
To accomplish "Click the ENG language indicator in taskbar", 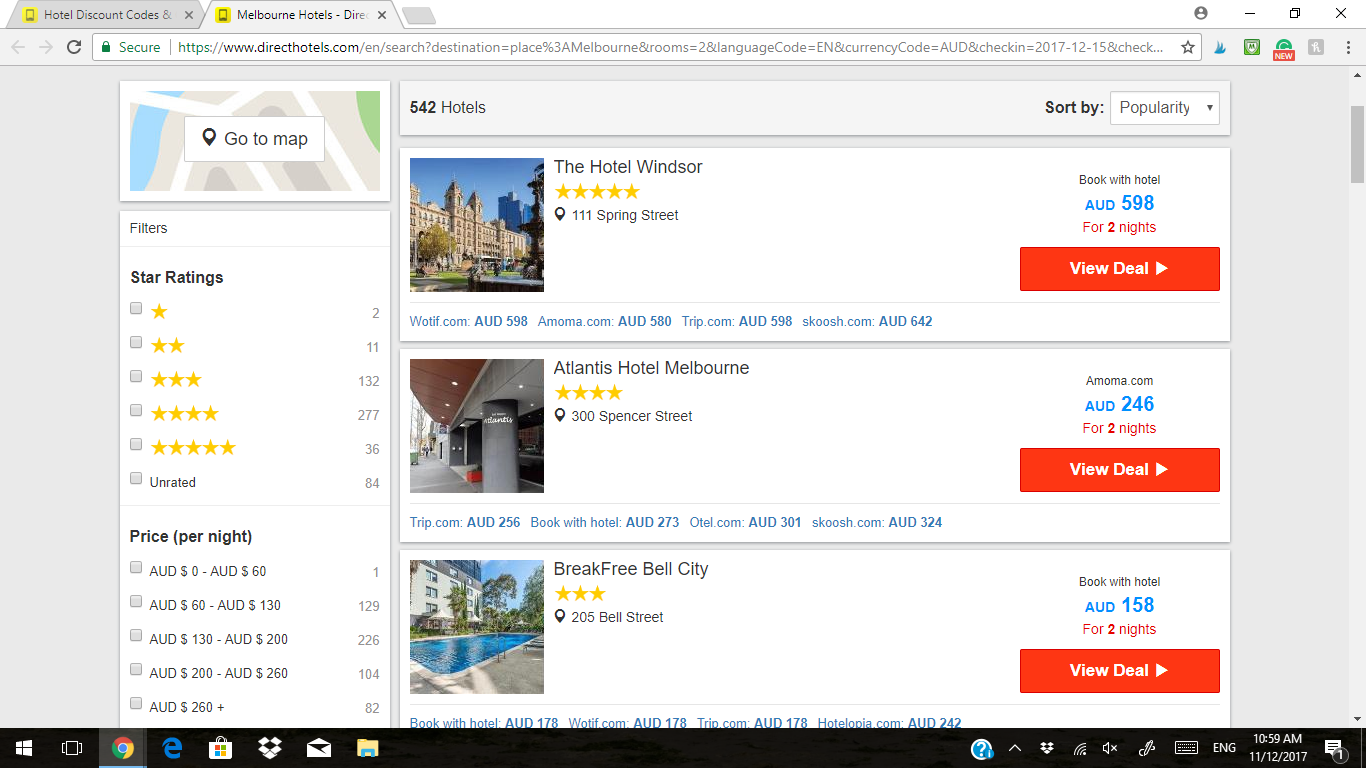I will coord(1224,748).
